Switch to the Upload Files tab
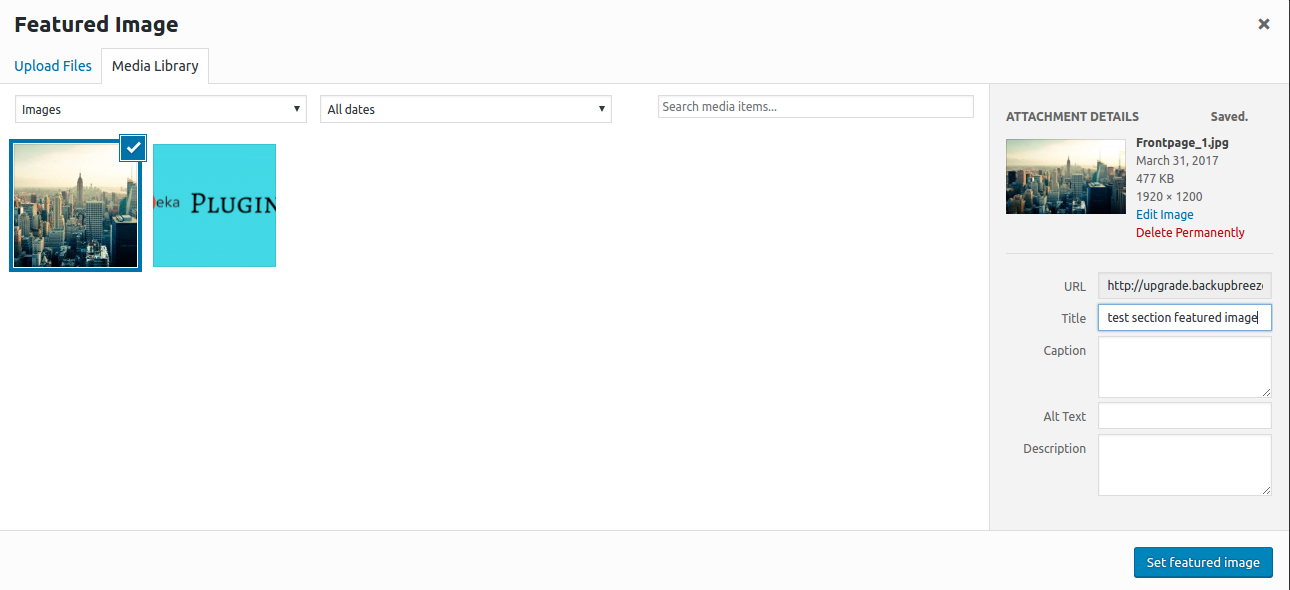The width and height of the screenshot is (1290, 590). tap(53, 66)
